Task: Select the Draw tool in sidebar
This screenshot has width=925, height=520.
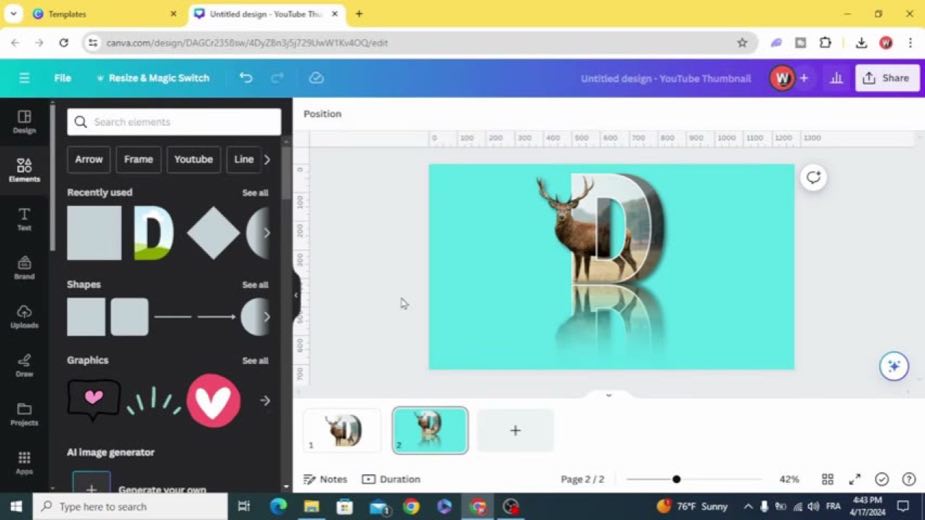Action: pyautogui.click(x=24, y=365)
